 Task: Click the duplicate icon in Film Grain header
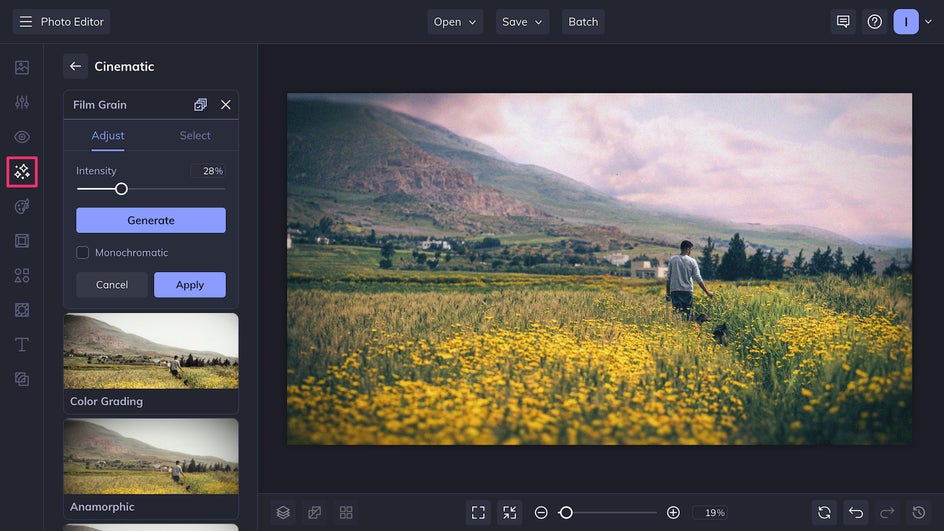click(x=200, y=105)
